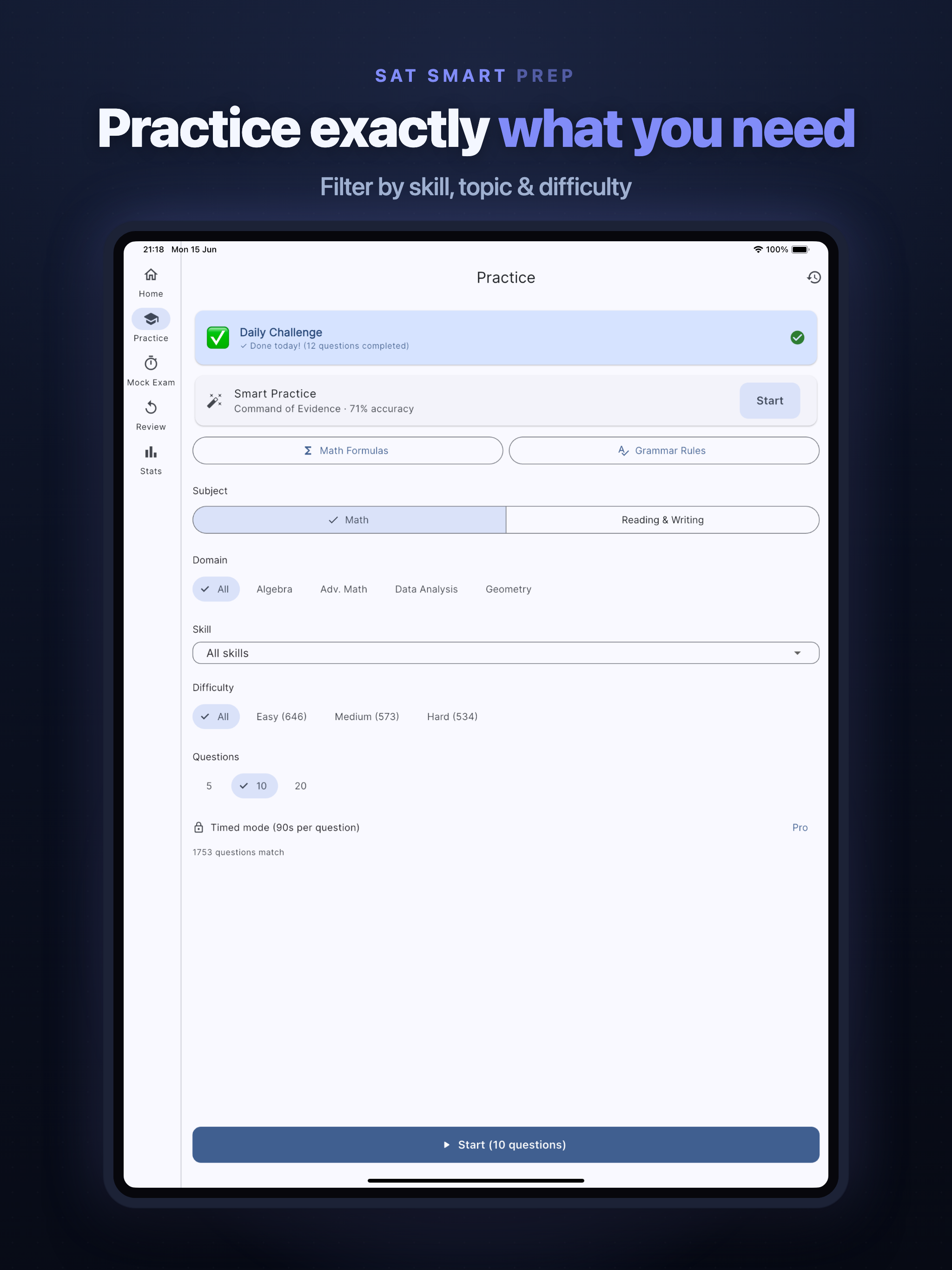
Task: Filter by Algebra domain
Action: pyautogui.click(x=274, y=589)
